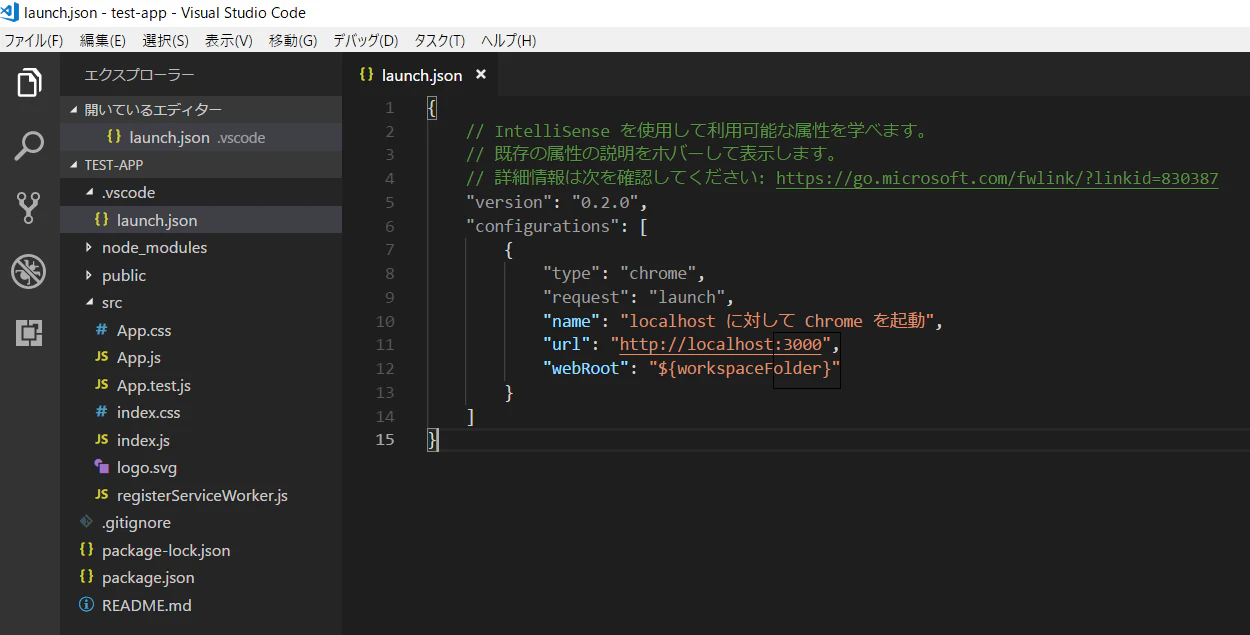This screenshot has width=1250, height=635.
Task: Open package.json file
Action: [x=148, y=577]
